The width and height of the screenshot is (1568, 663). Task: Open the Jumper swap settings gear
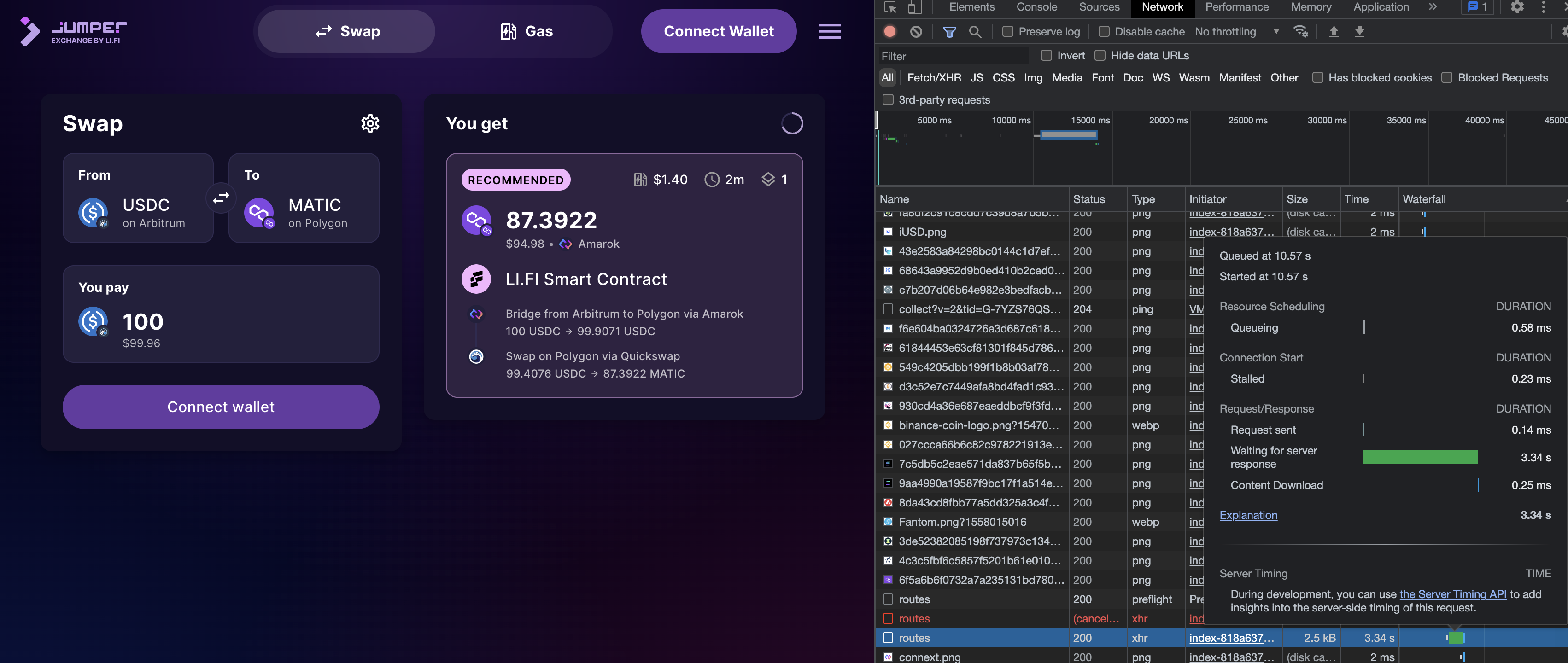pyautogui.click(x=371, y=123)
